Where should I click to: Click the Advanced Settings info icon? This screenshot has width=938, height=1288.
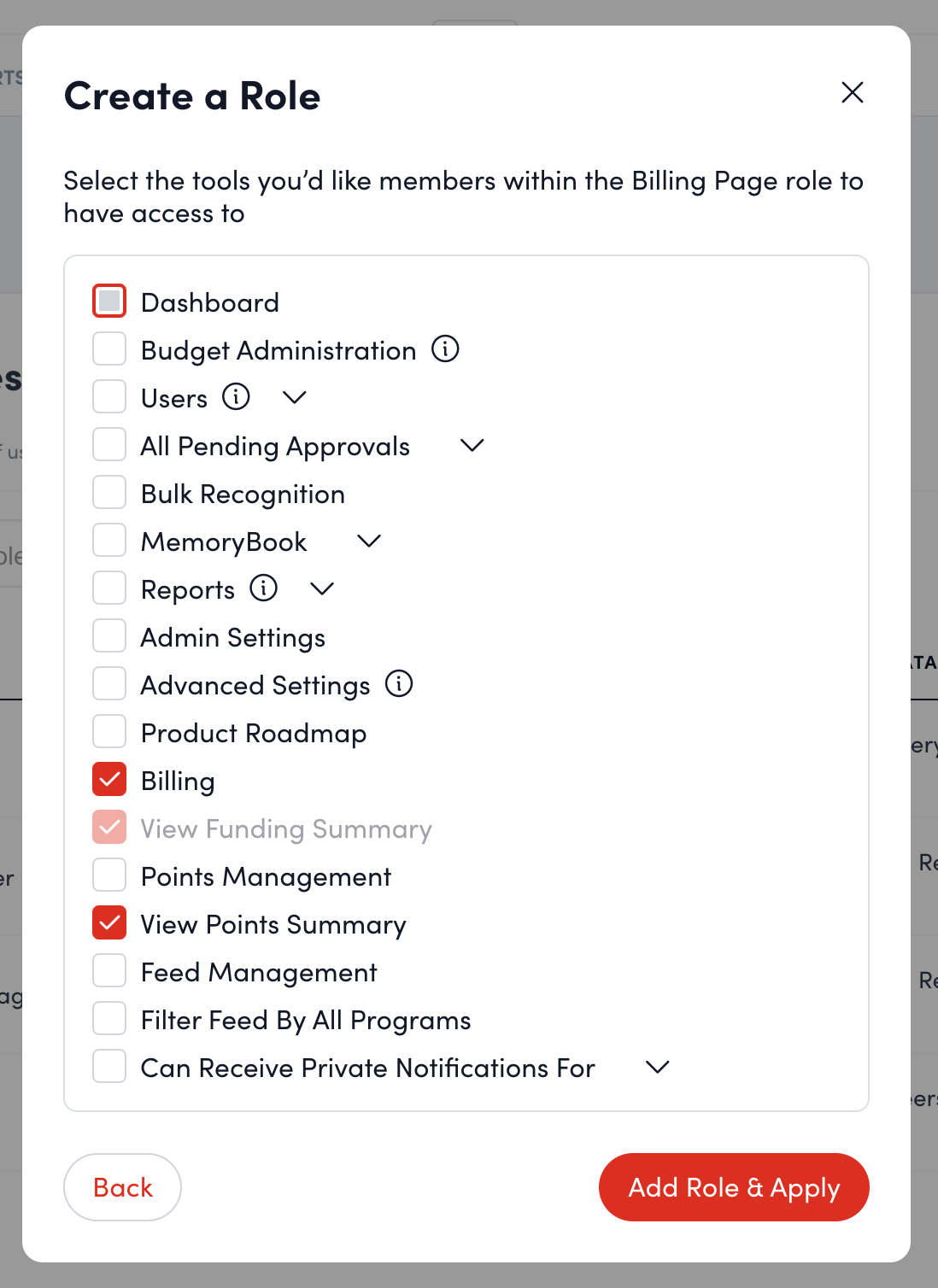(398, 683)
